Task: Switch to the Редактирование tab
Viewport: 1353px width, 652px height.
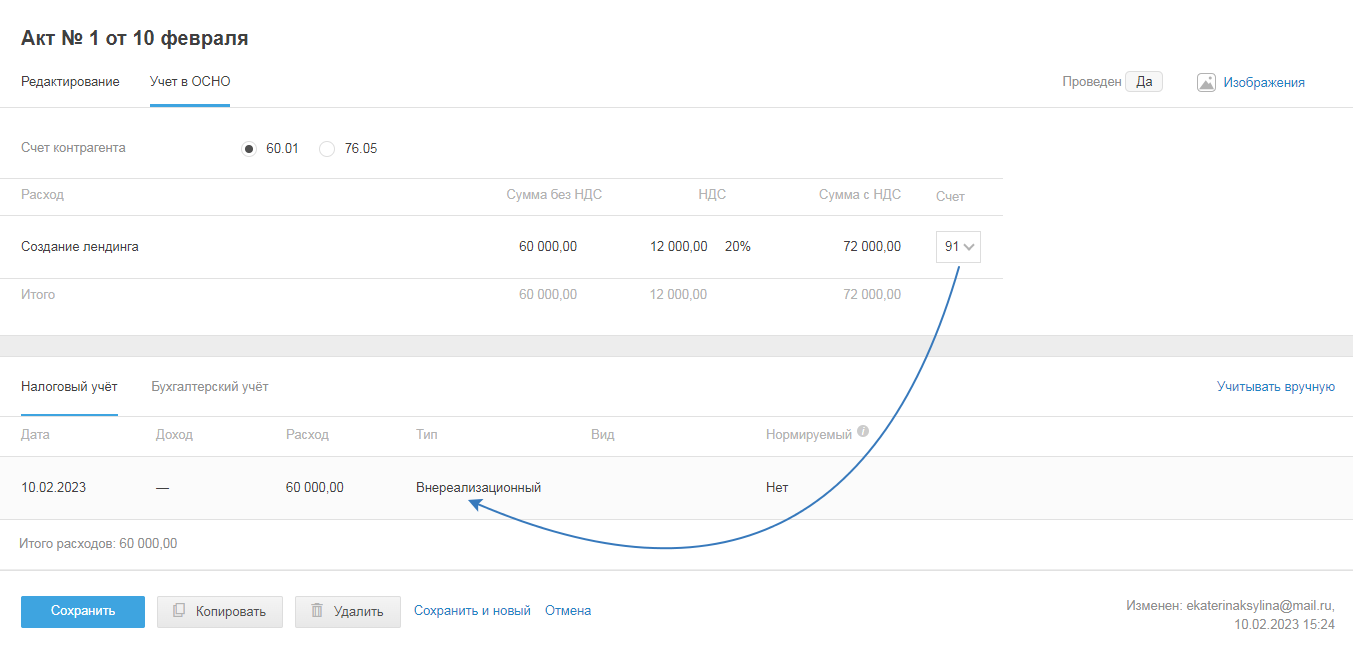Action: pos(70,82)
